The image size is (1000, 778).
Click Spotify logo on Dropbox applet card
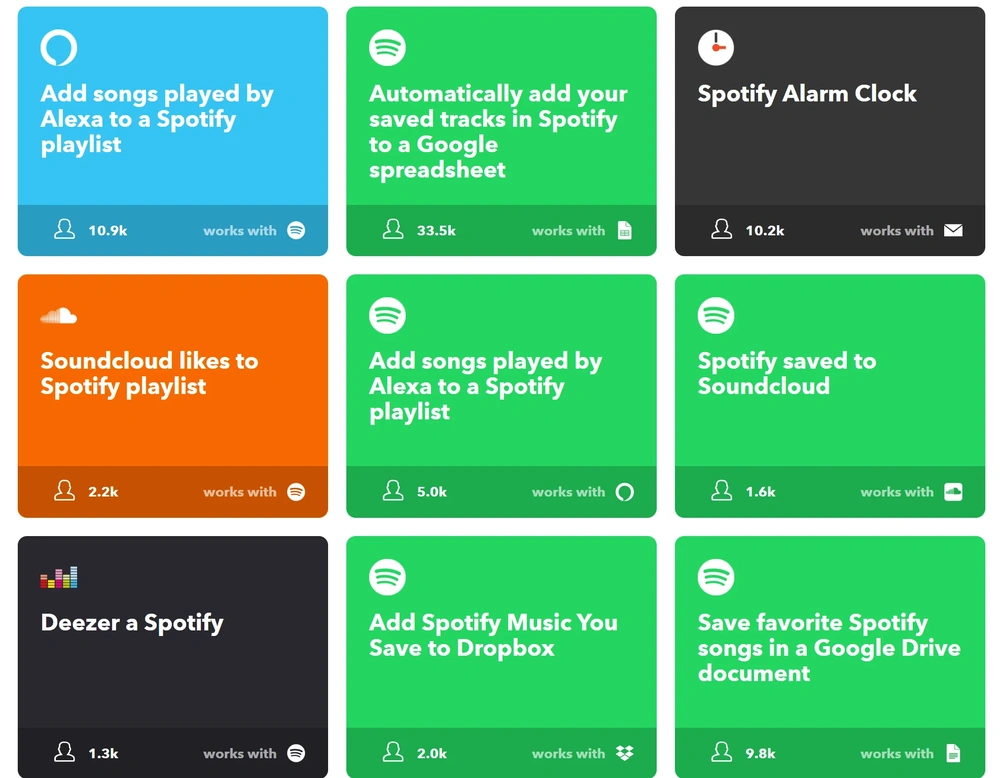click(x=387, y=577)
